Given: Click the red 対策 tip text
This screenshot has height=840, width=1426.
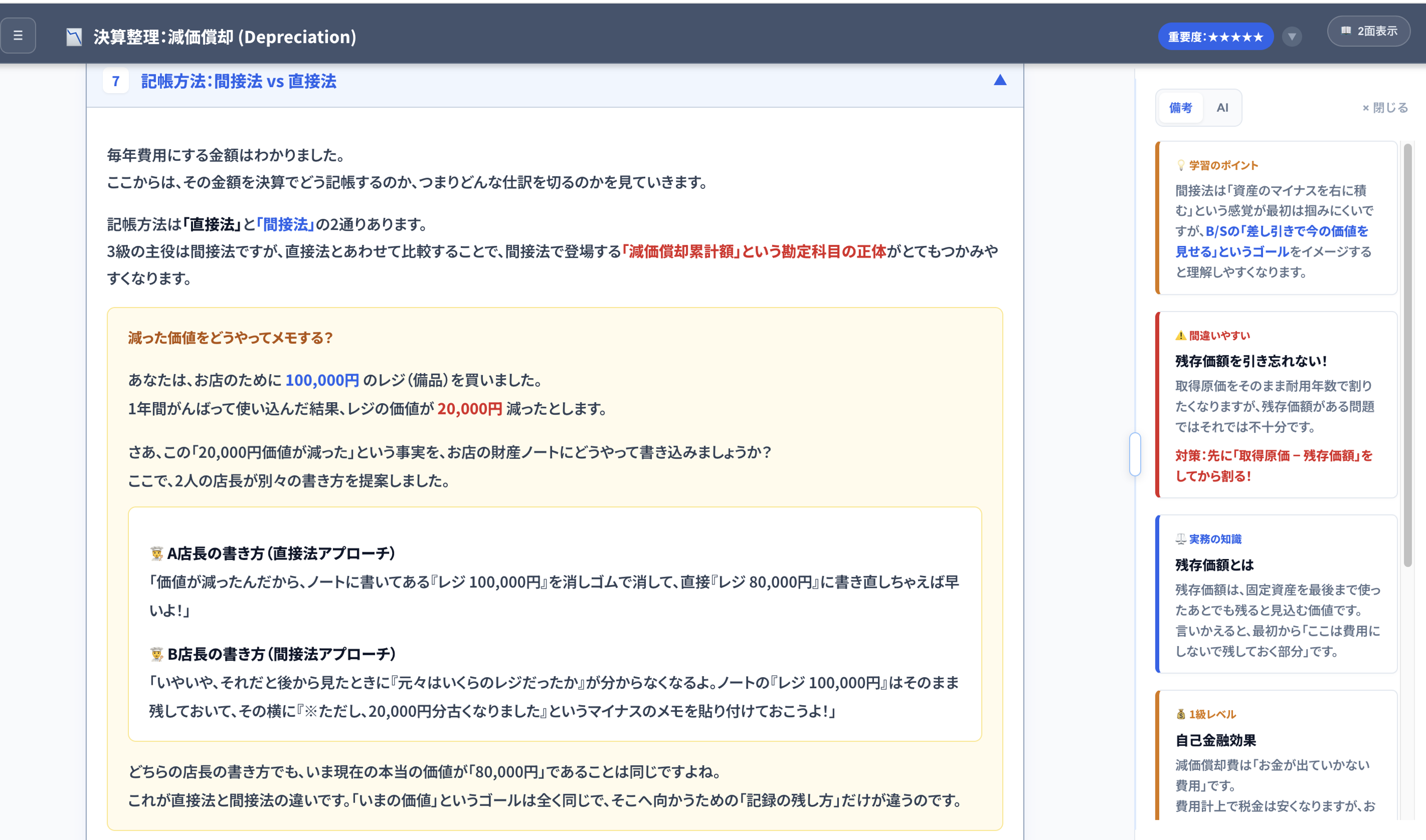Looking at the screenshot, I should pyautogui.click(x=1274, y=466).
